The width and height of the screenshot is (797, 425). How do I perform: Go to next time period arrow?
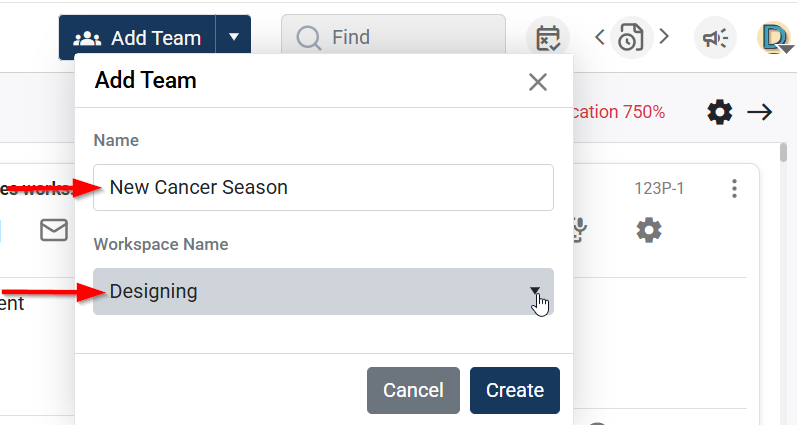(663, 38)
